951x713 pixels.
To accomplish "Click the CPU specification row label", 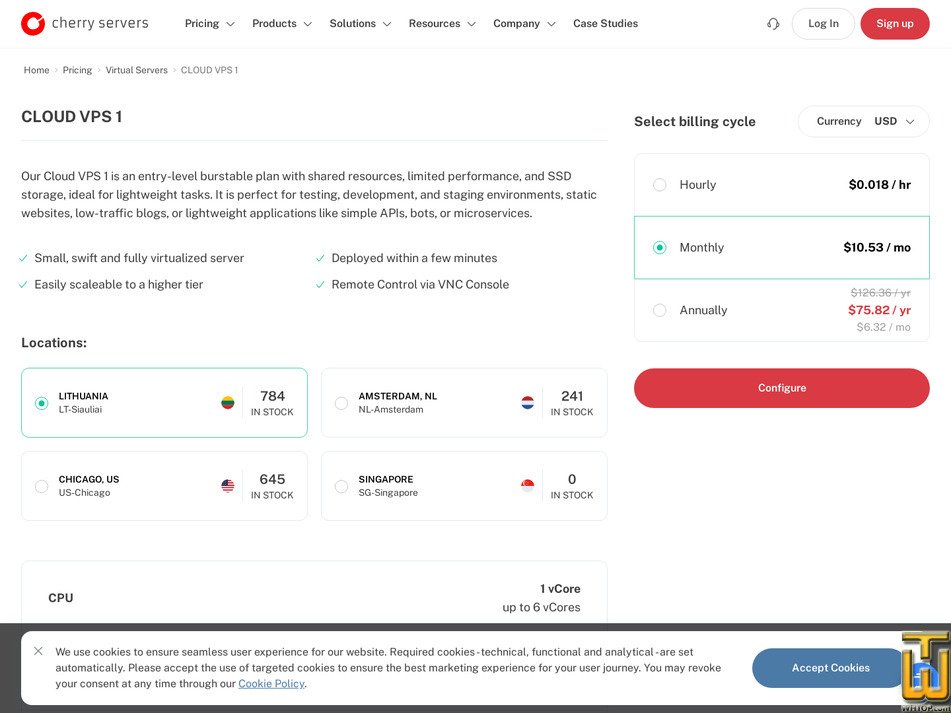I will pos(61,598).
